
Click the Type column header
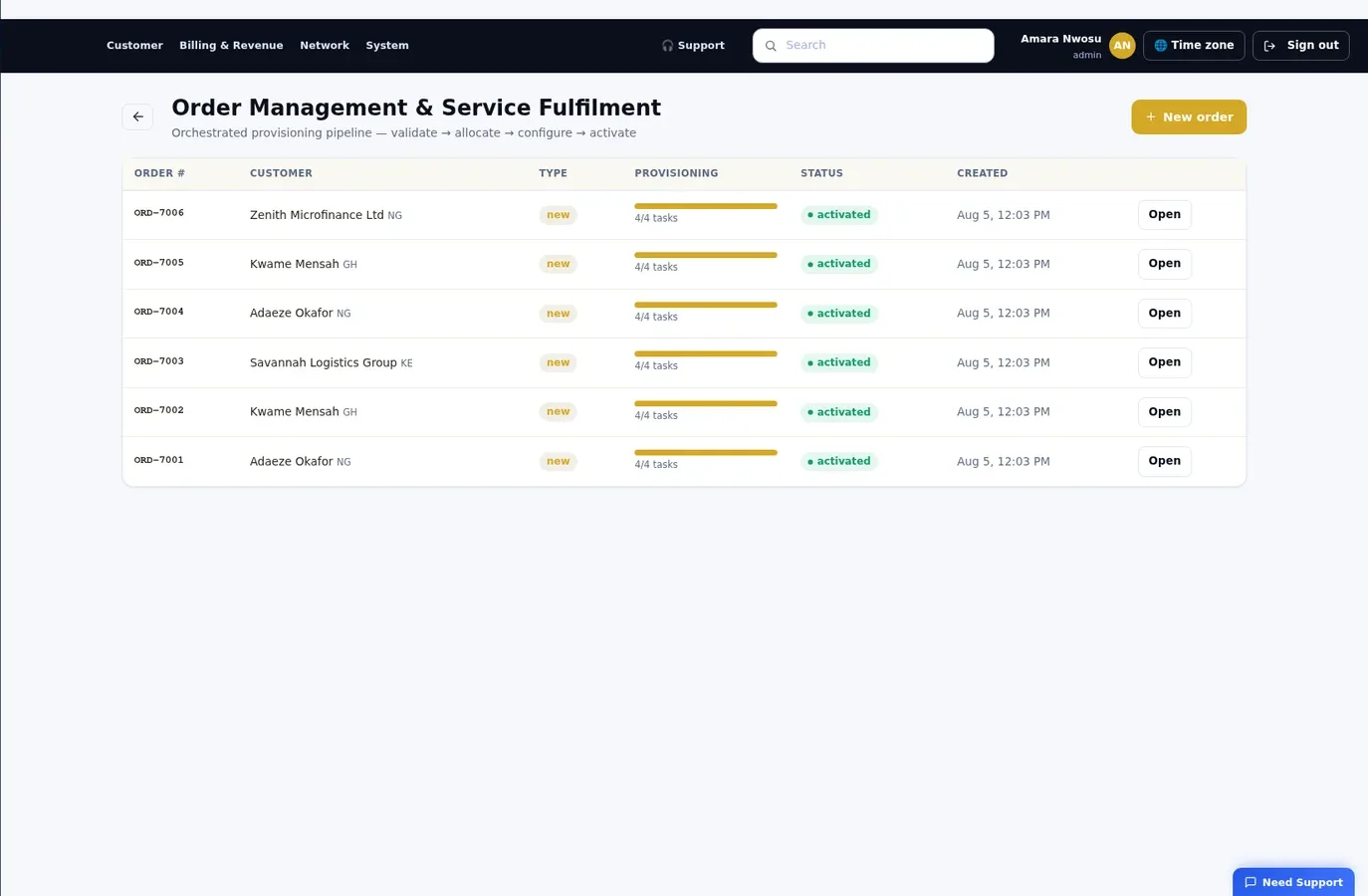554,173
